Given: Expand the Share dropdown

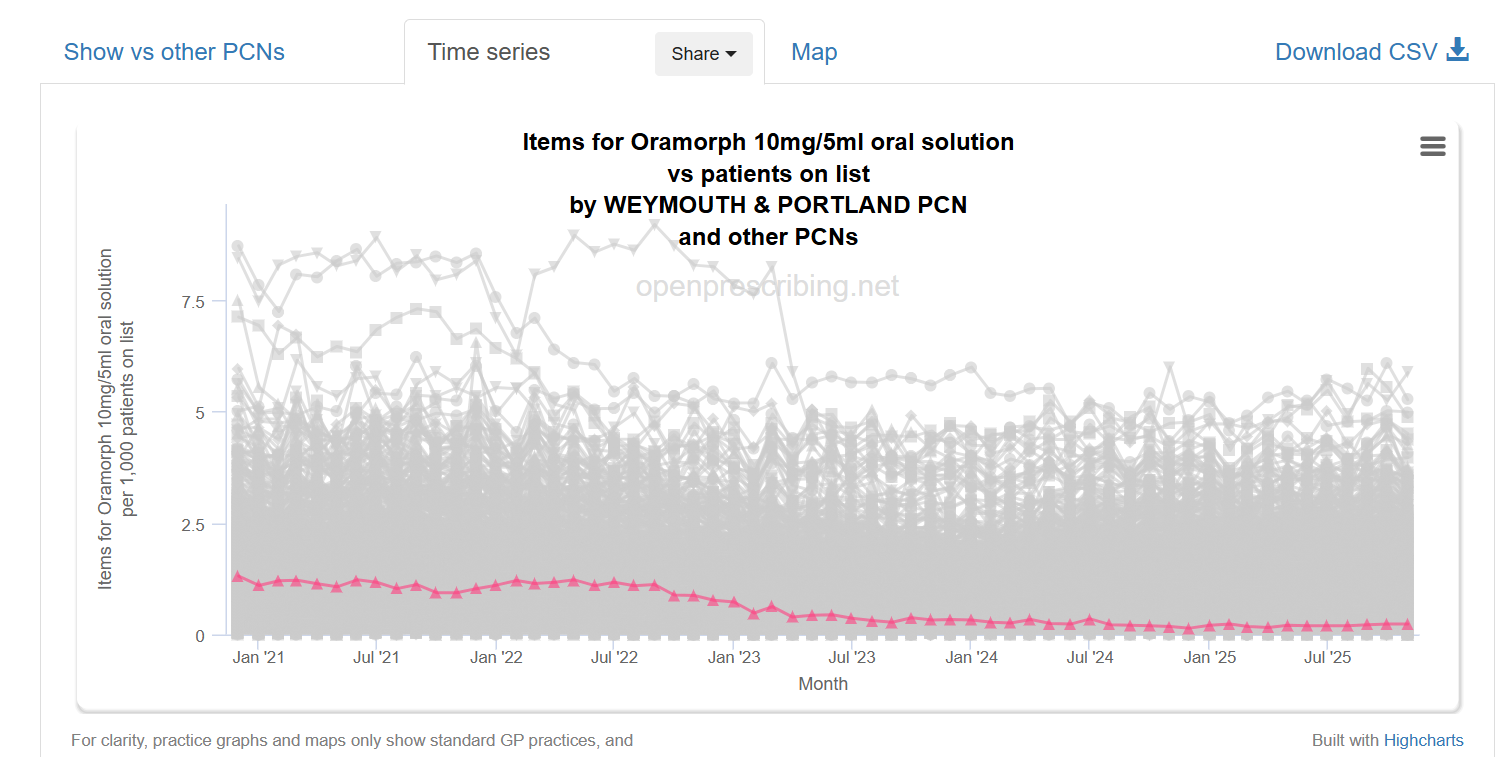Looking at the screenshot, I should pos(704,54).
